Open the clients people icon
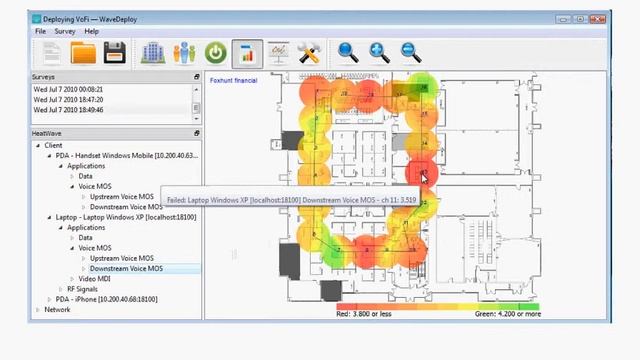Screen dimensions: 640x360 pyautogui.click(x=184, y=53)
